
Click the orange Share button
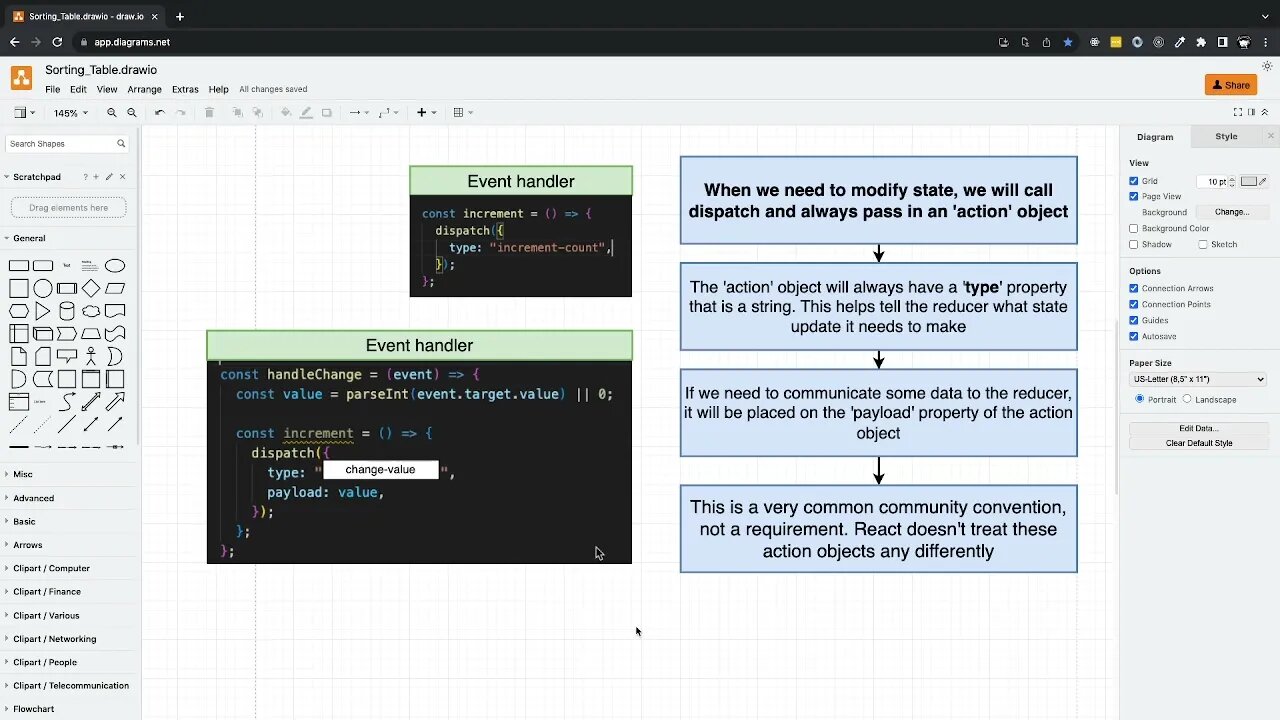coord(1231,85)
